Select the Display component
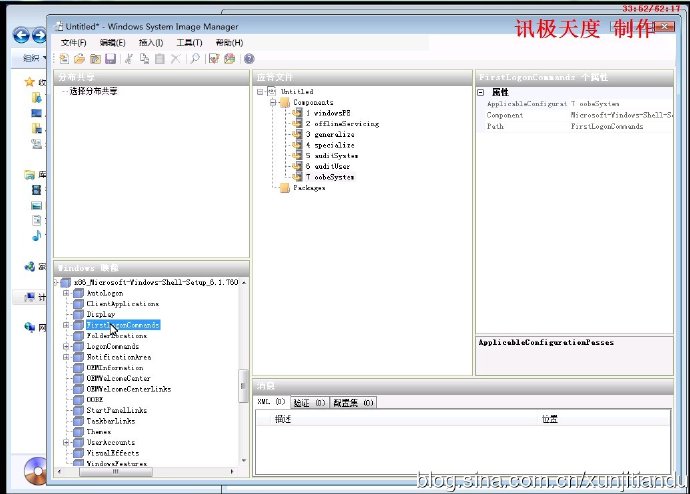Viewport: 690px width, 494px height. pos(101,314)
